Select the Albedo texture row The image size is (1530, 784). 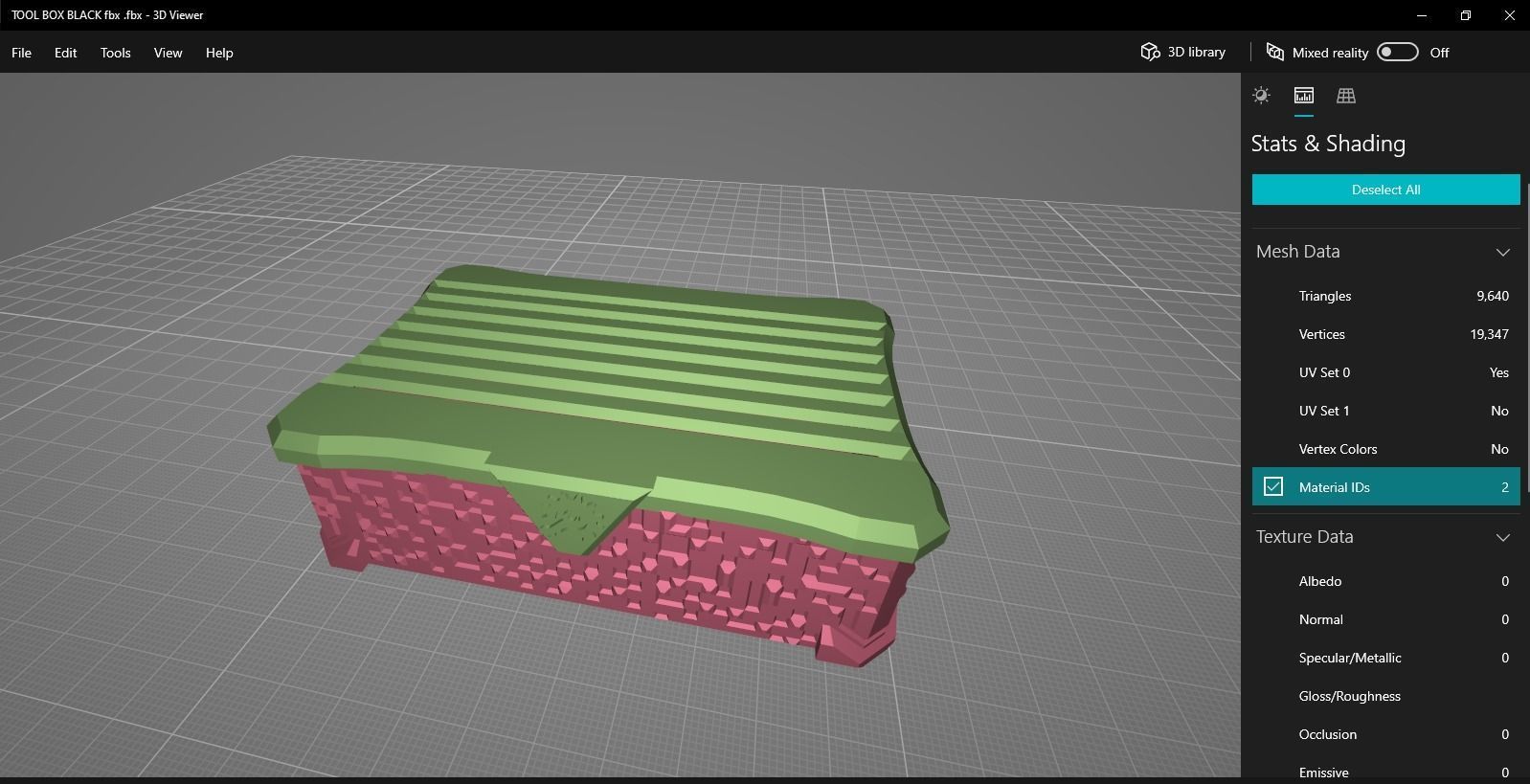click(1385, 581)
